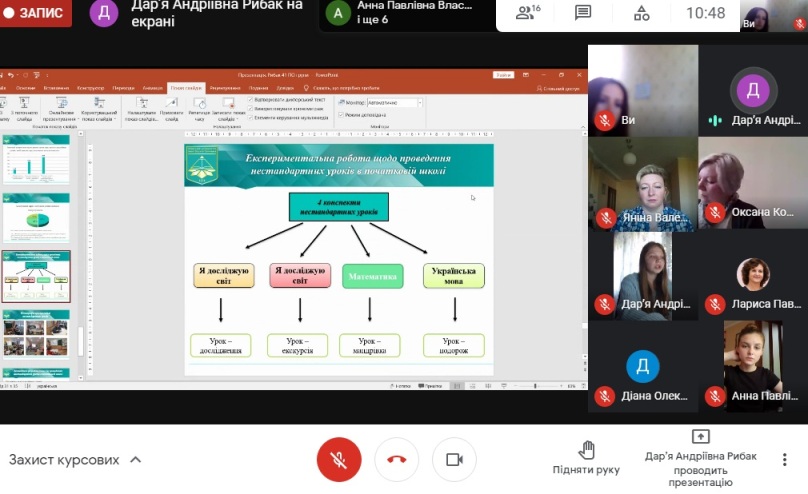Open Customize Quick Access Toolbar dropdown

point(47,75)
